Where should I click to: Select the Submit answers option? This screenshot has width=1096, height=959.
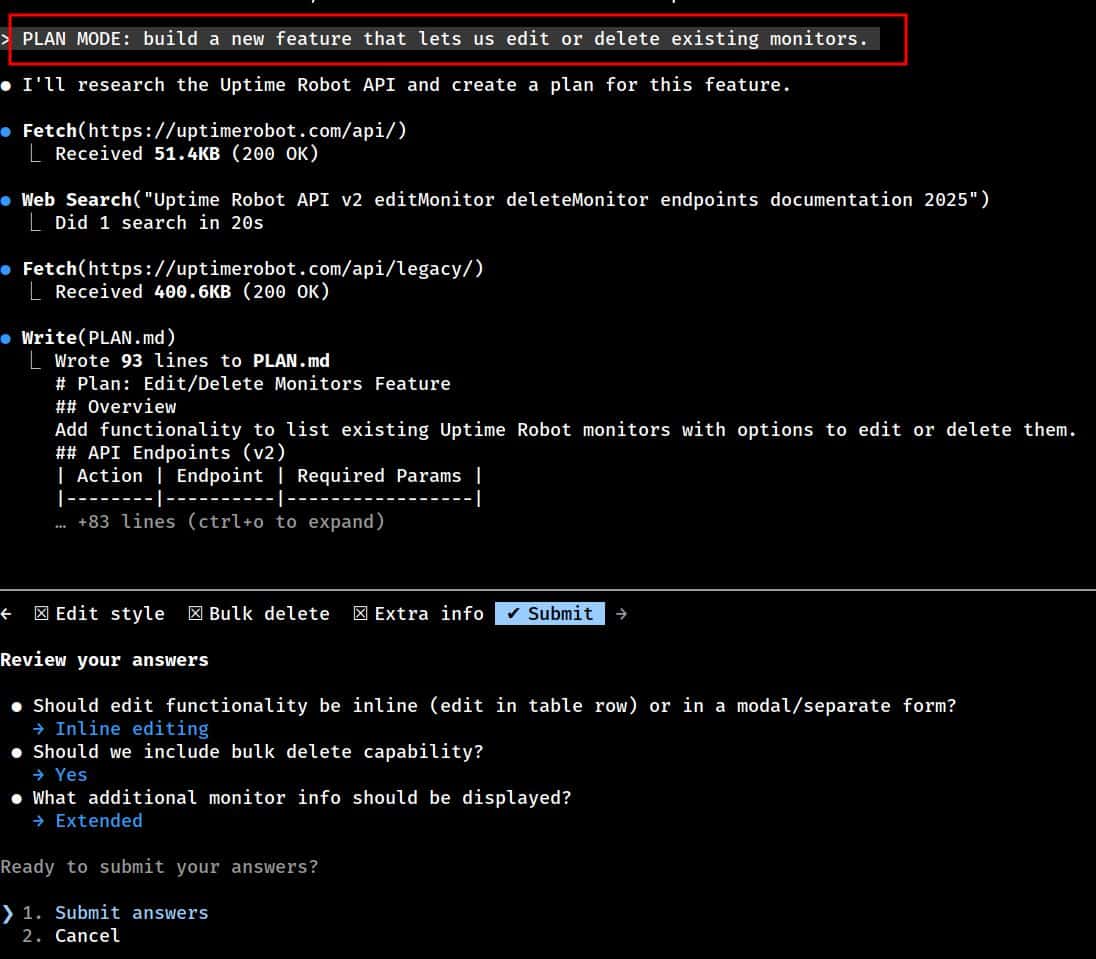[x=131, y=913]
